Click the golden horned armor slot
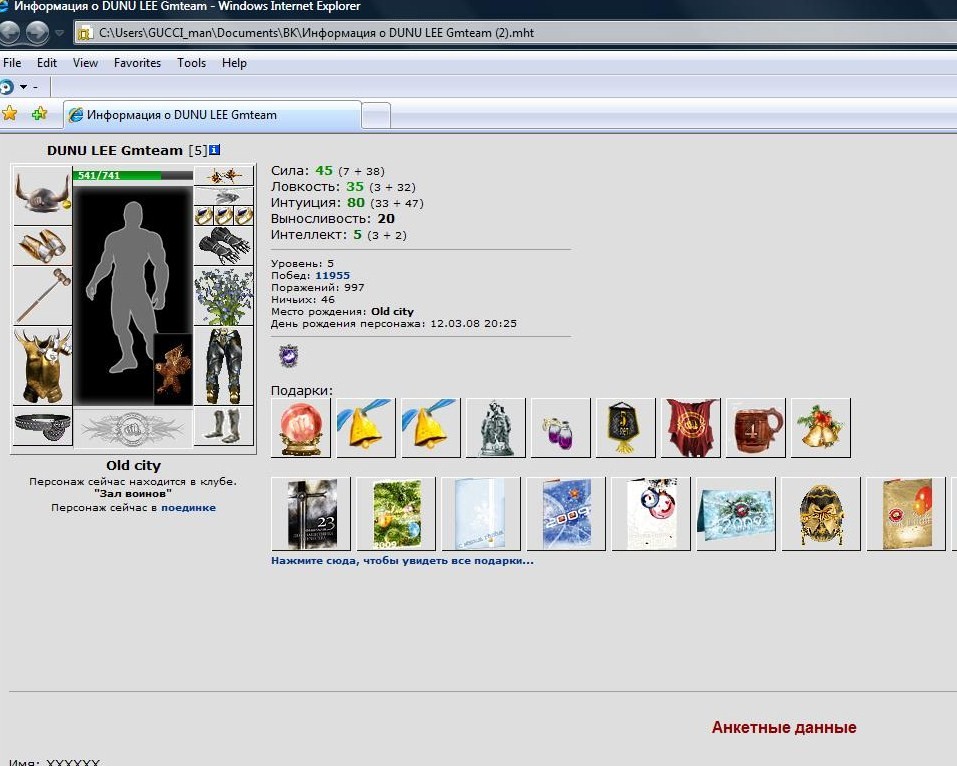Screen dimensions: 957x766 42,366
